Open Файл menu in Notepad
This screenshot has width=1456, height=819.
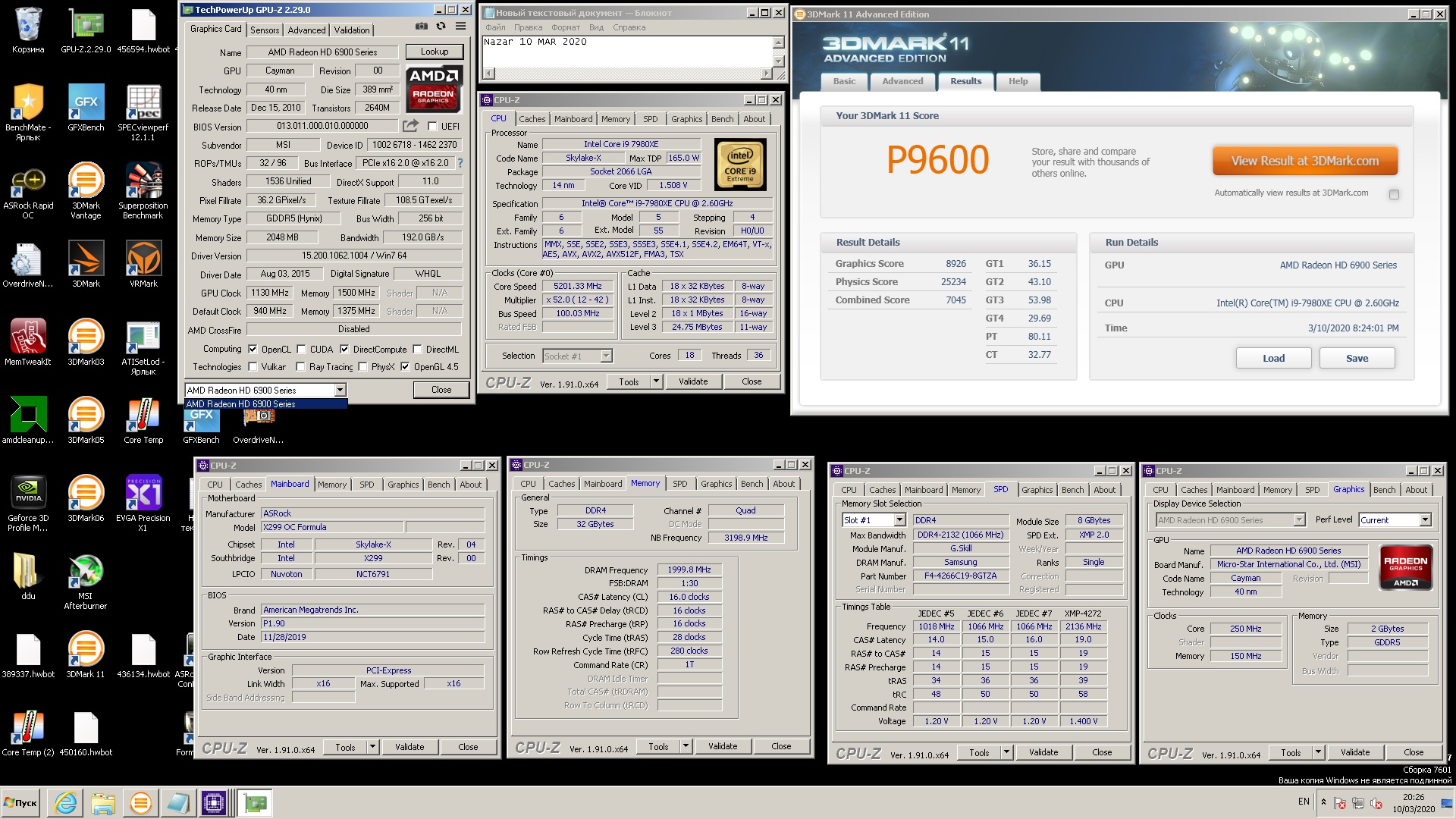coord(495,27)
